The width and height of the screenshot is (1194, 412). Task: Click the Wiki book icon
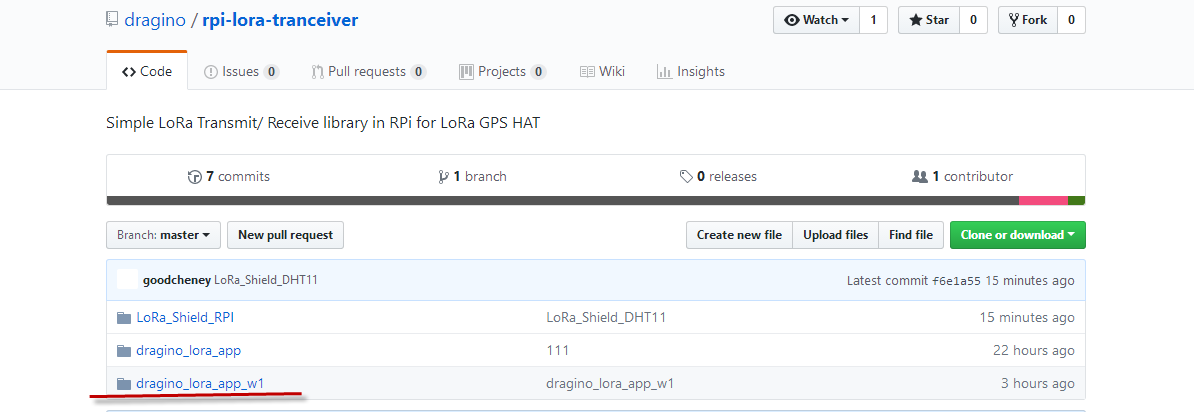coord(587,72)
